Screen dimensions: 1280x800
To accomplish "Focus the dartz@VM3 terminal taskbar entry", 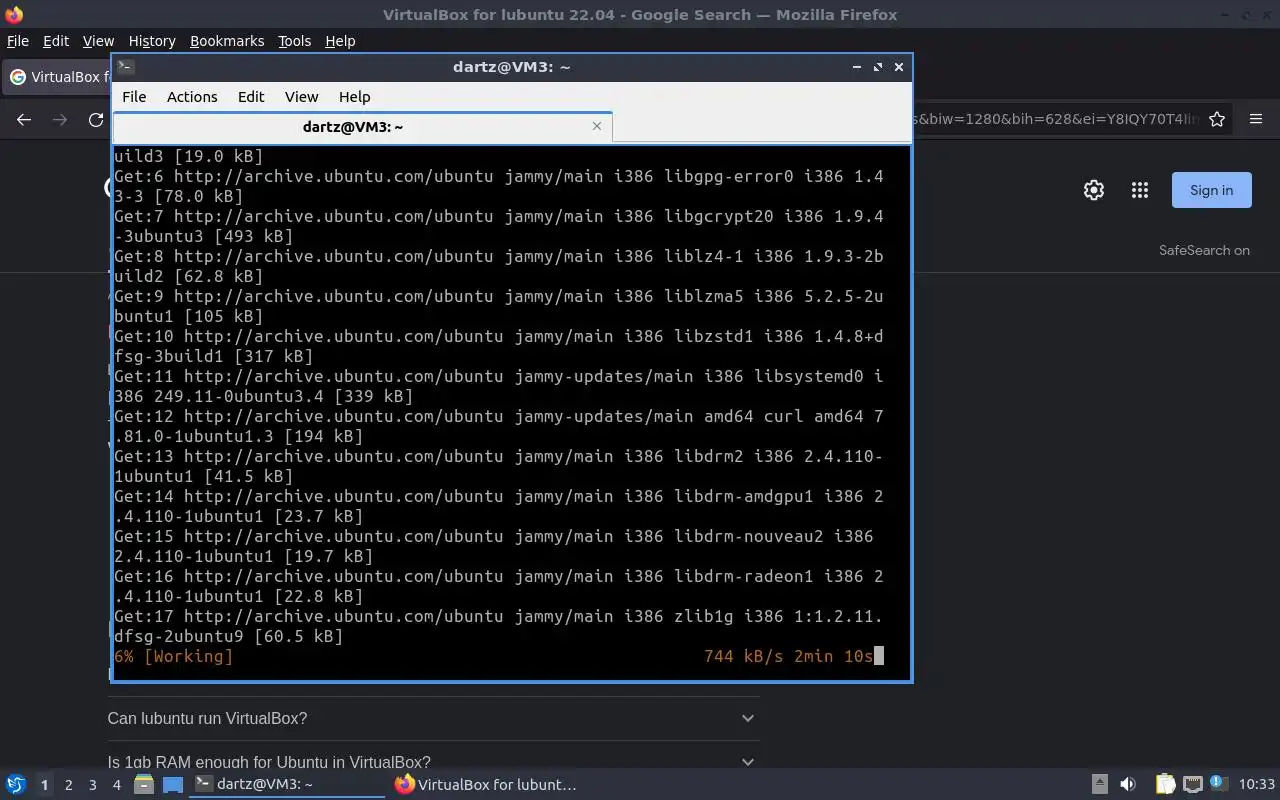I will coord(287,785).
